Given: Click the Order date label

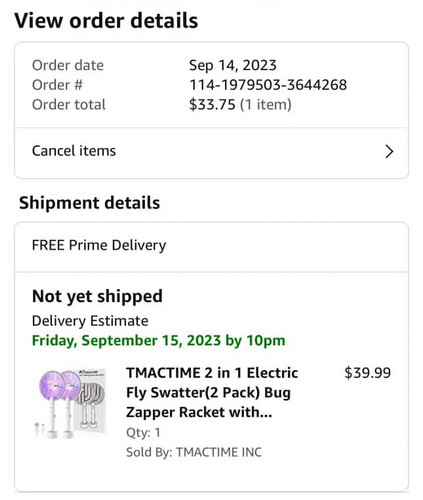Looking at the screenshot, I should [68, 65].
